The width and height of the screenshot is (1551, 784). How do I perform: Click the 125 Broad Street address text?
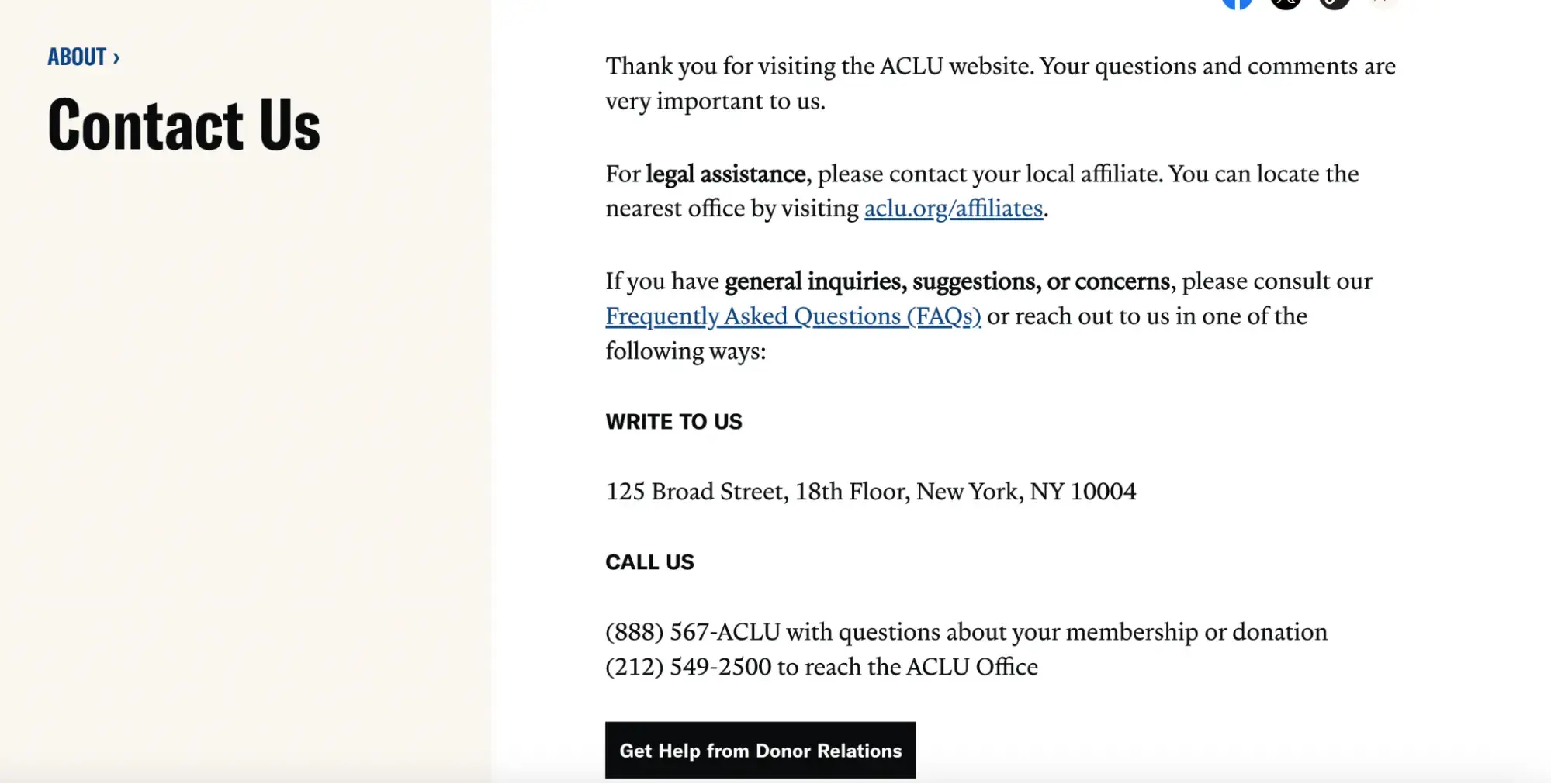pyautogui.click(x=870, y=491)
